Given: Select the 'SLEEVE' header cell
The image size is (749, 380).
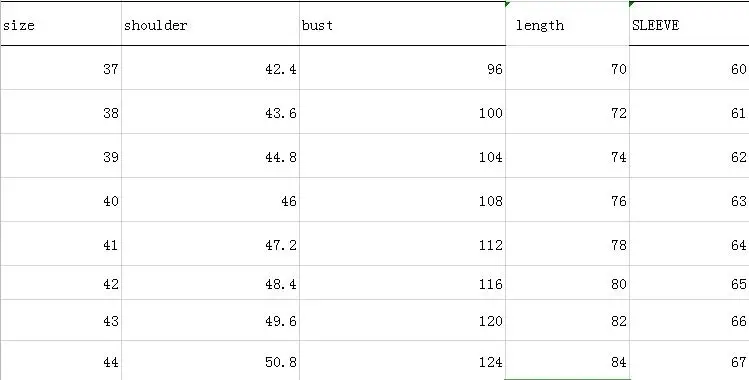Looking at the screenshot, I should pos(689,24).
